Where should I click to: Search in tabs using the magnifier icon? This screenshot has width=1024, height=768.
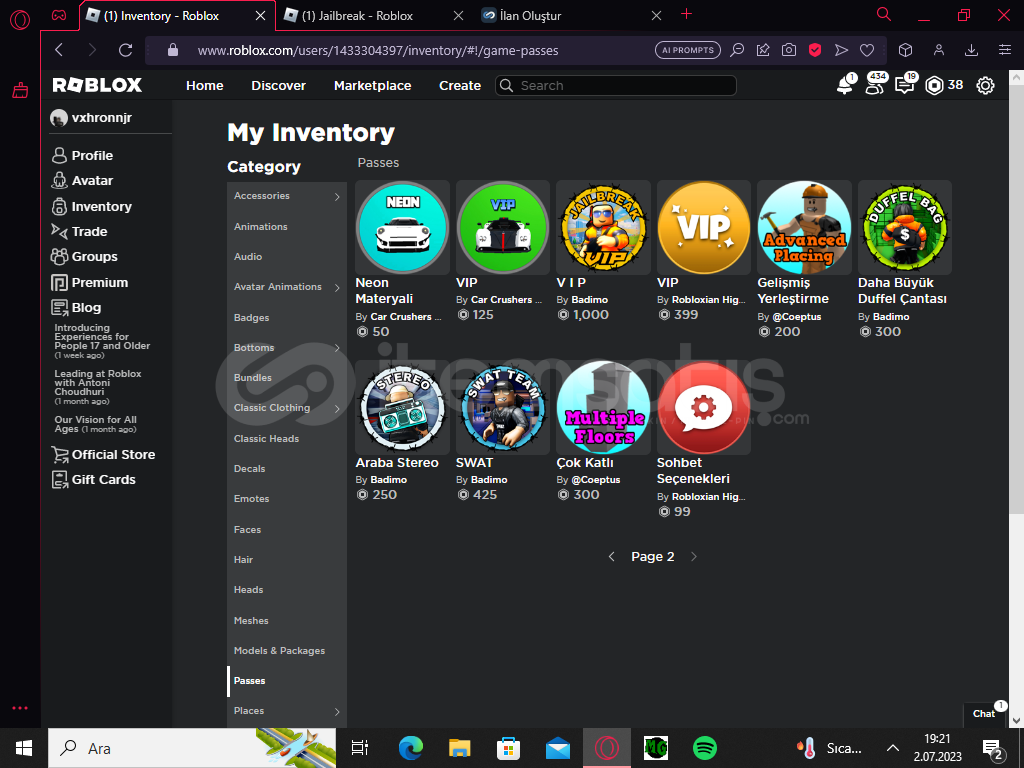[x=884, y=14]
